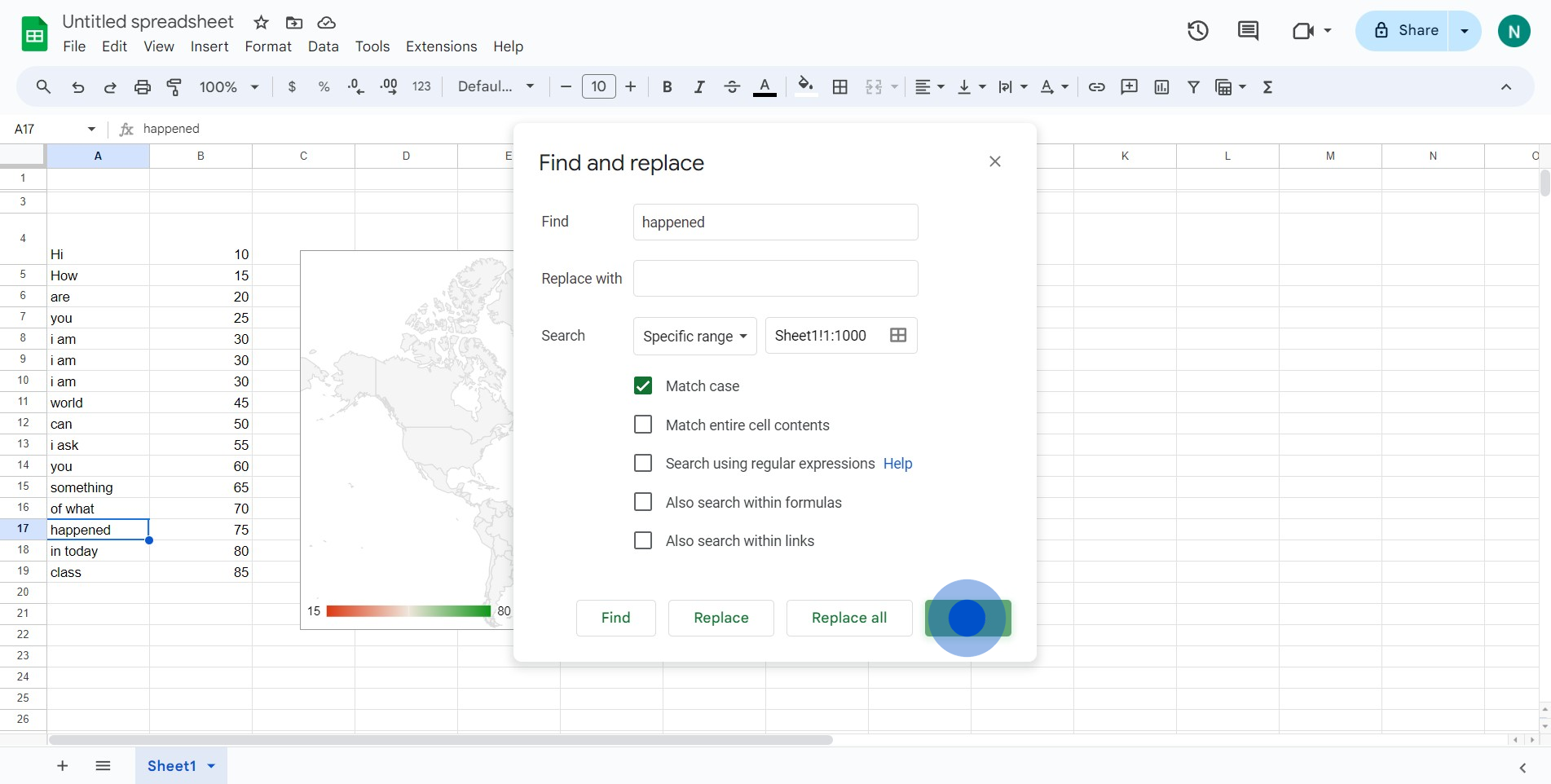Click the insert chart icon
1551x784 pixels.
1161,87
